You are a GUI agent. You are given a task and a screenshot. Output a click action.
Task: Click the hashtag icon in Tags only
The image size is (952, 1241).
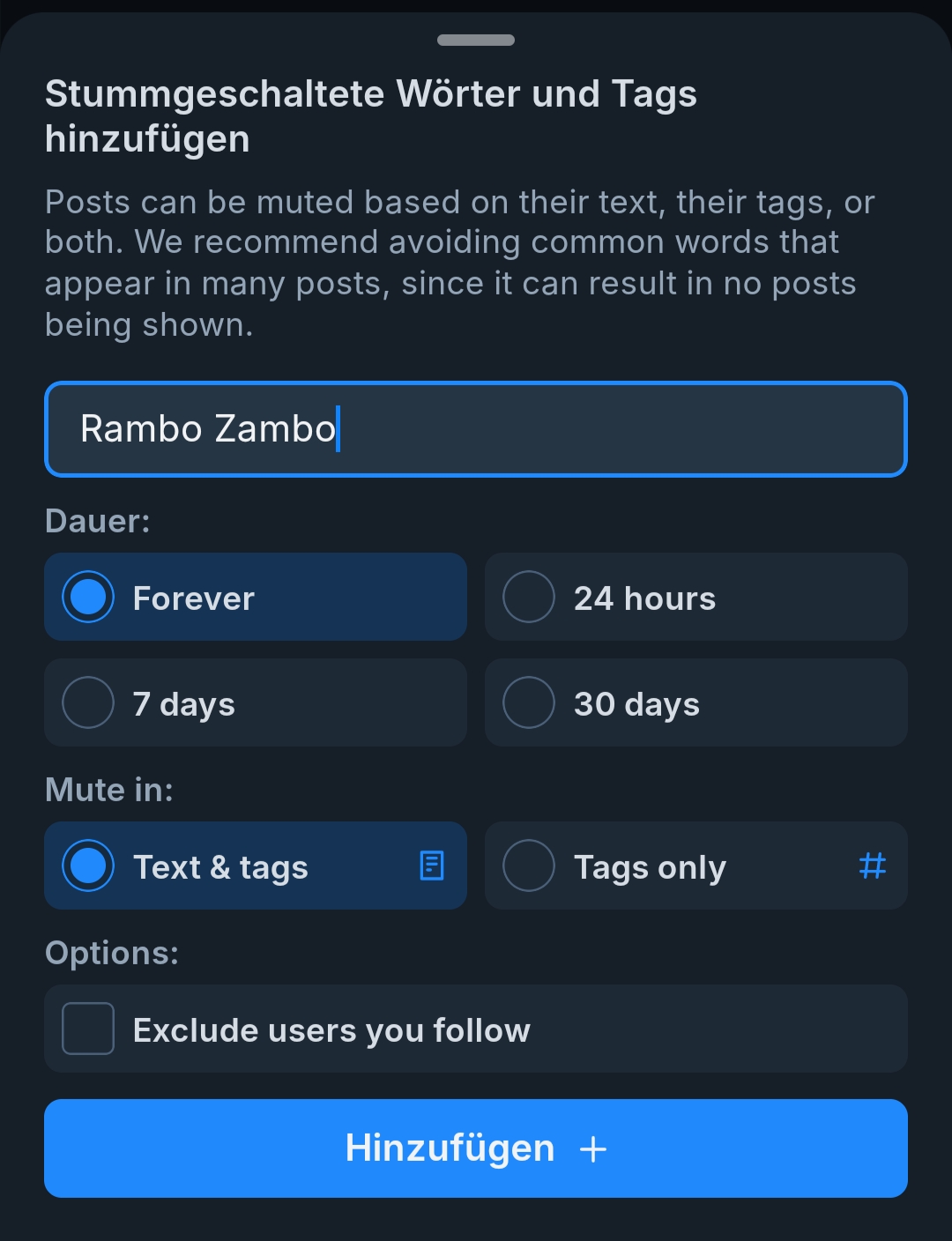(x=872, y=866)
